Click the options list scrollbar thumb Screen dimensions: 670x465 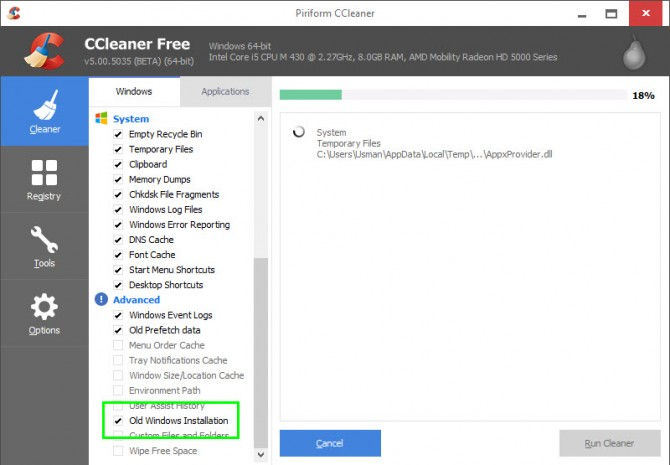click(261, 353)
